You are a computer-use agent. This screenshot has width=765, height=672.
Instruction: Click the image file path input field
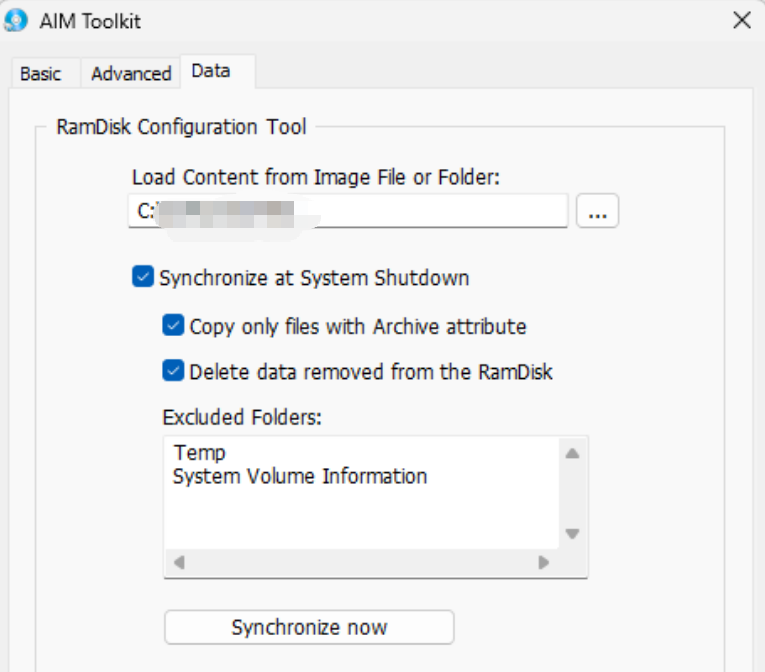[x=348, y=211]
